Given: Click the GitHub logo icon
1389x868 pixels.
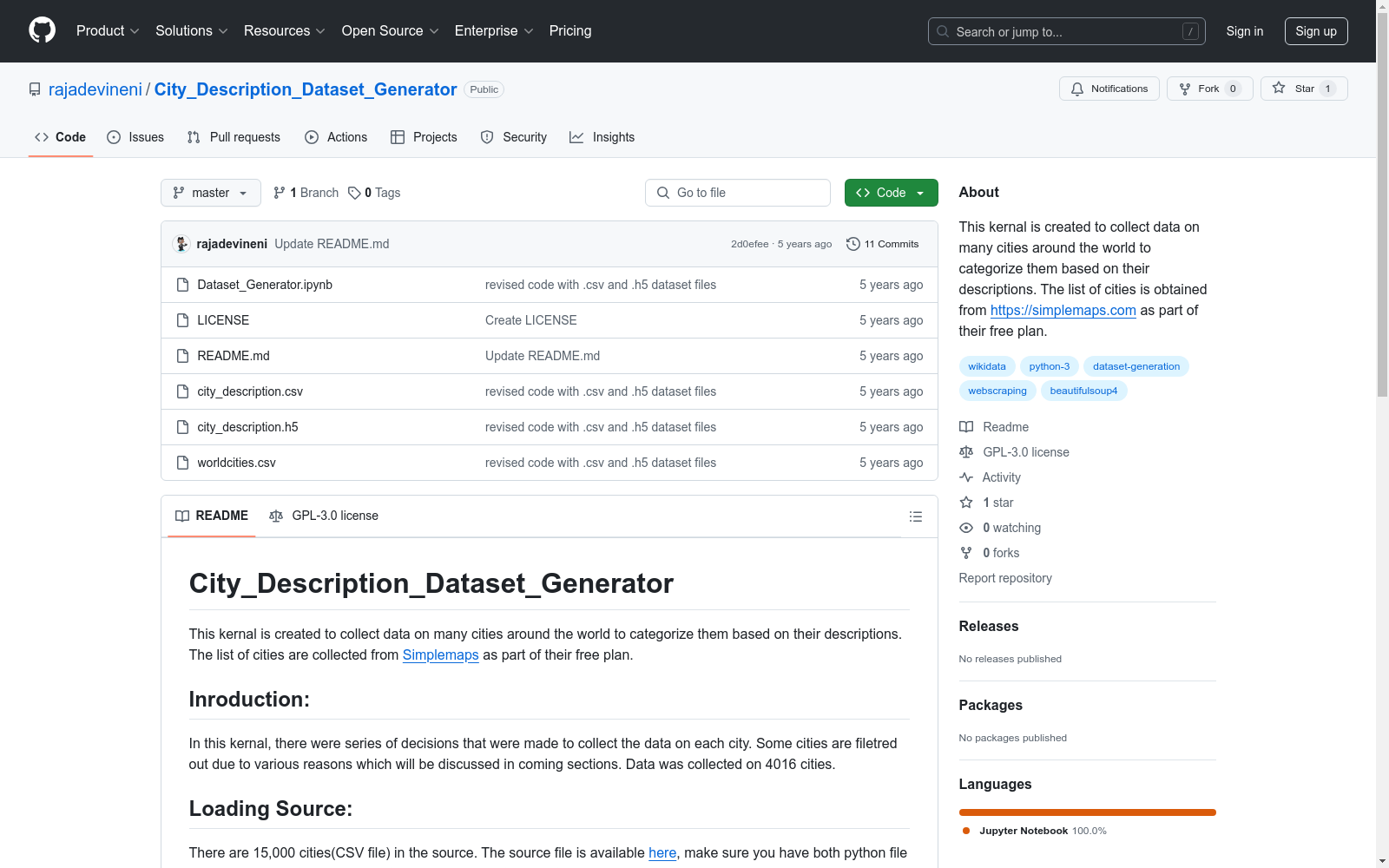Looking at the screenshot, I should [42, 30].
